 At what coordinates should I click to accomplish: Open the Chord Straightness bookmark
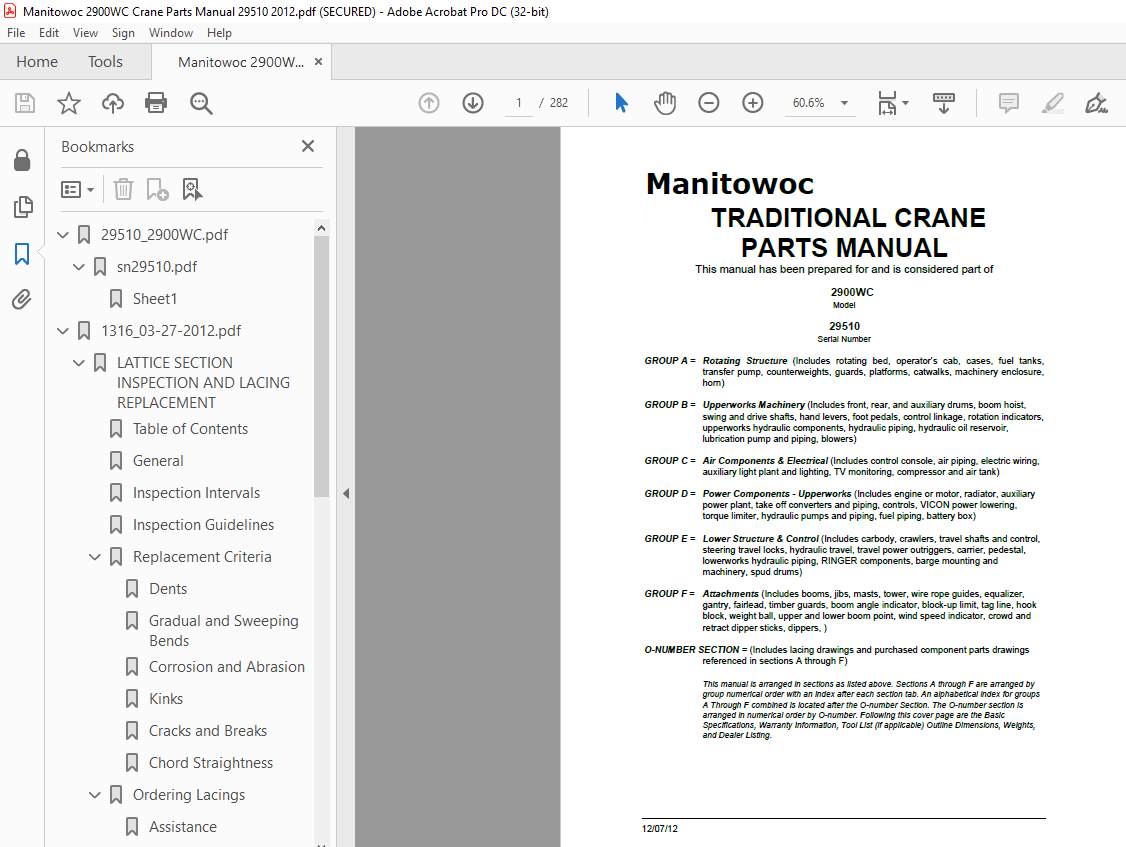[x=210, y=763]
